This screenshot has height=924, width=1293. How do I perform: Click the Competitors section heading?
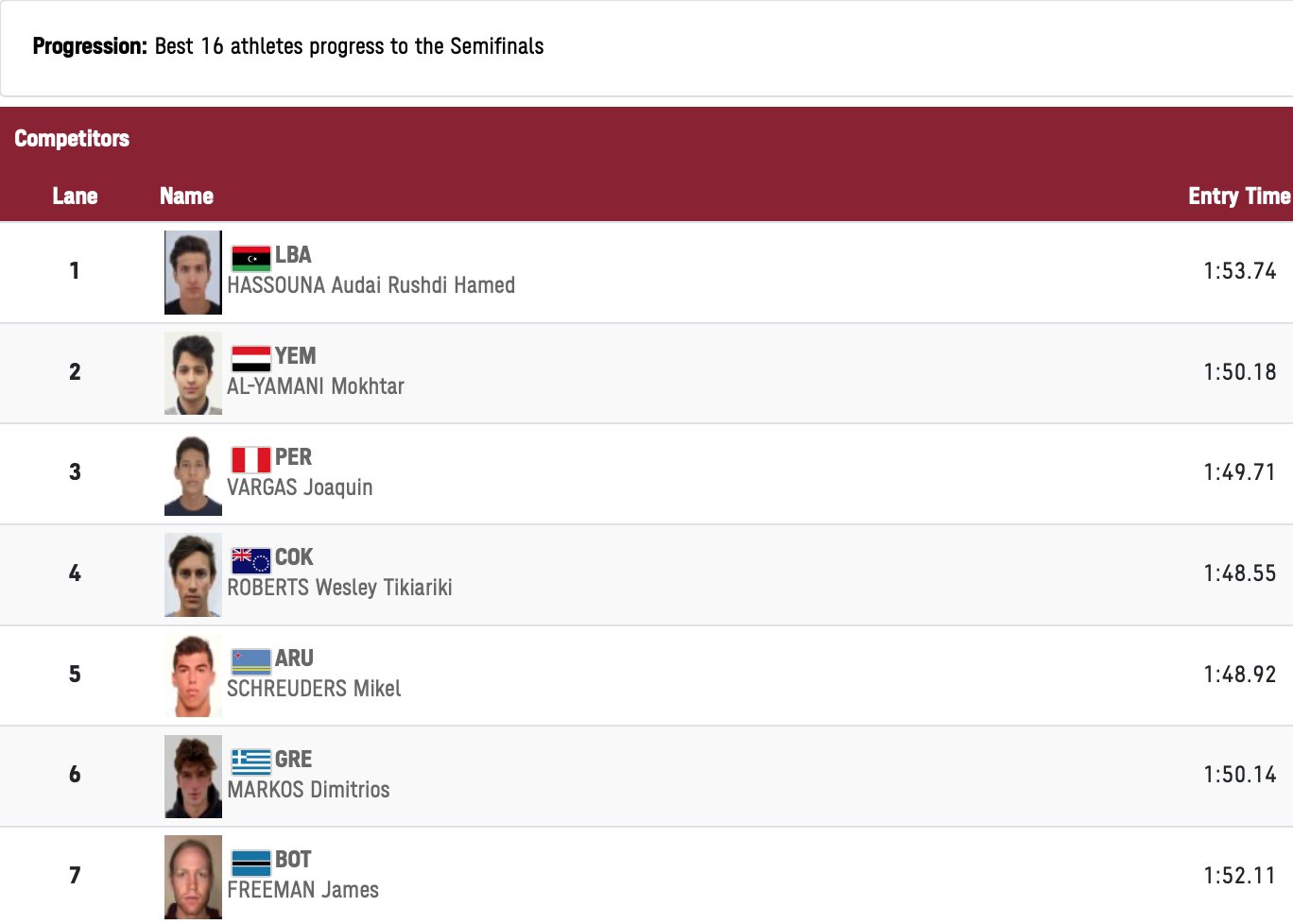coord(72,138)
